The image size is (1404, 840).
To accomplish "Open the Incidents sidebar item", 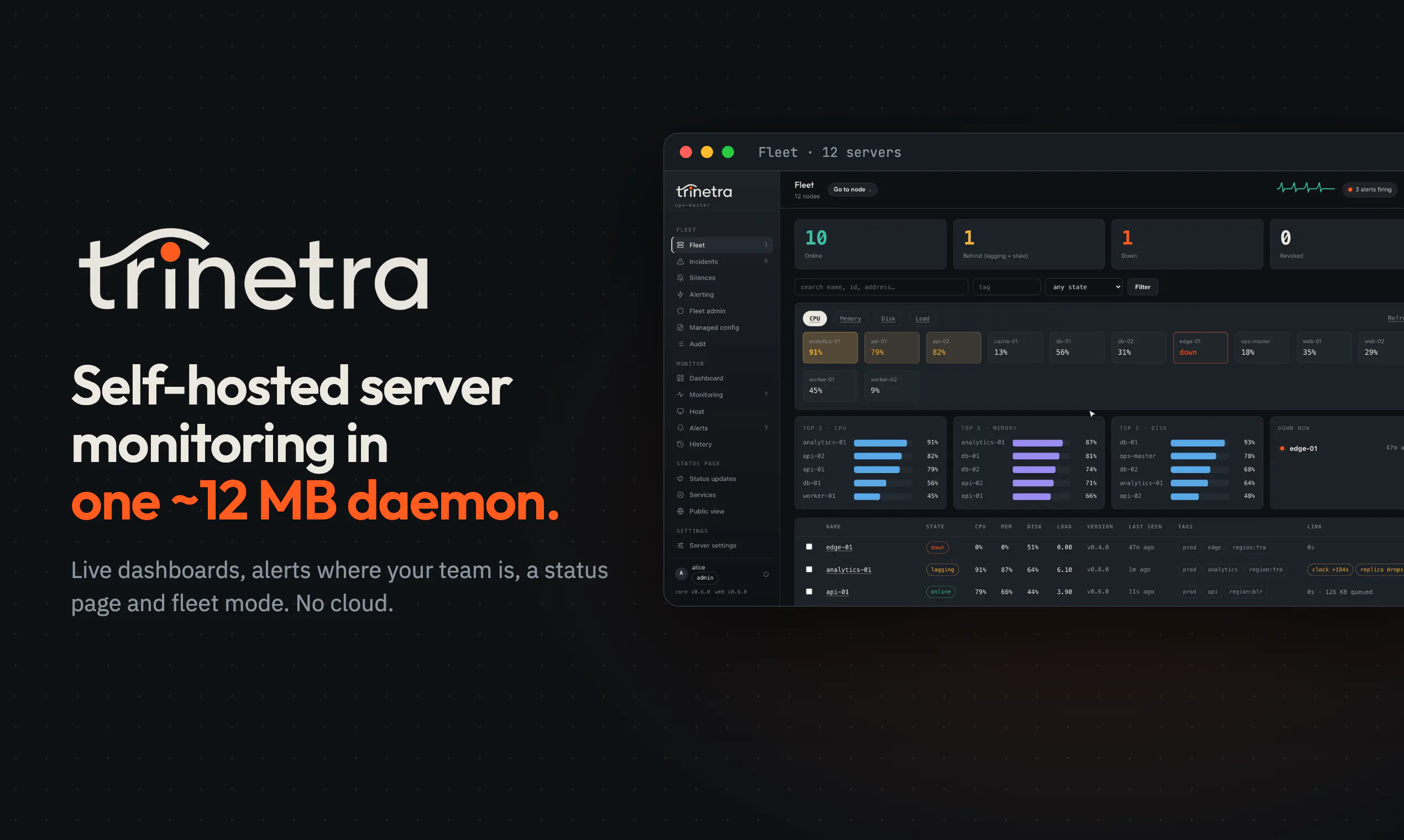I will click(x=721, y=261).
